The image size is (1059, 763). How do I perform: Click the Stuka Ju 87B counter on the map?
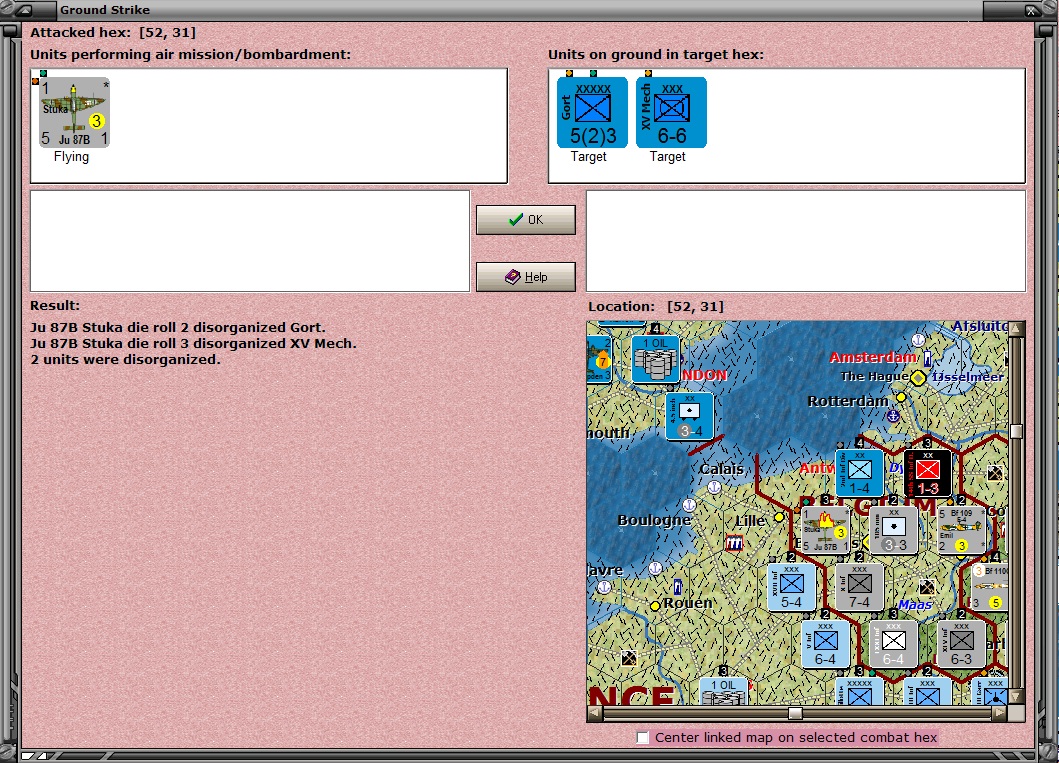(825, 530)
